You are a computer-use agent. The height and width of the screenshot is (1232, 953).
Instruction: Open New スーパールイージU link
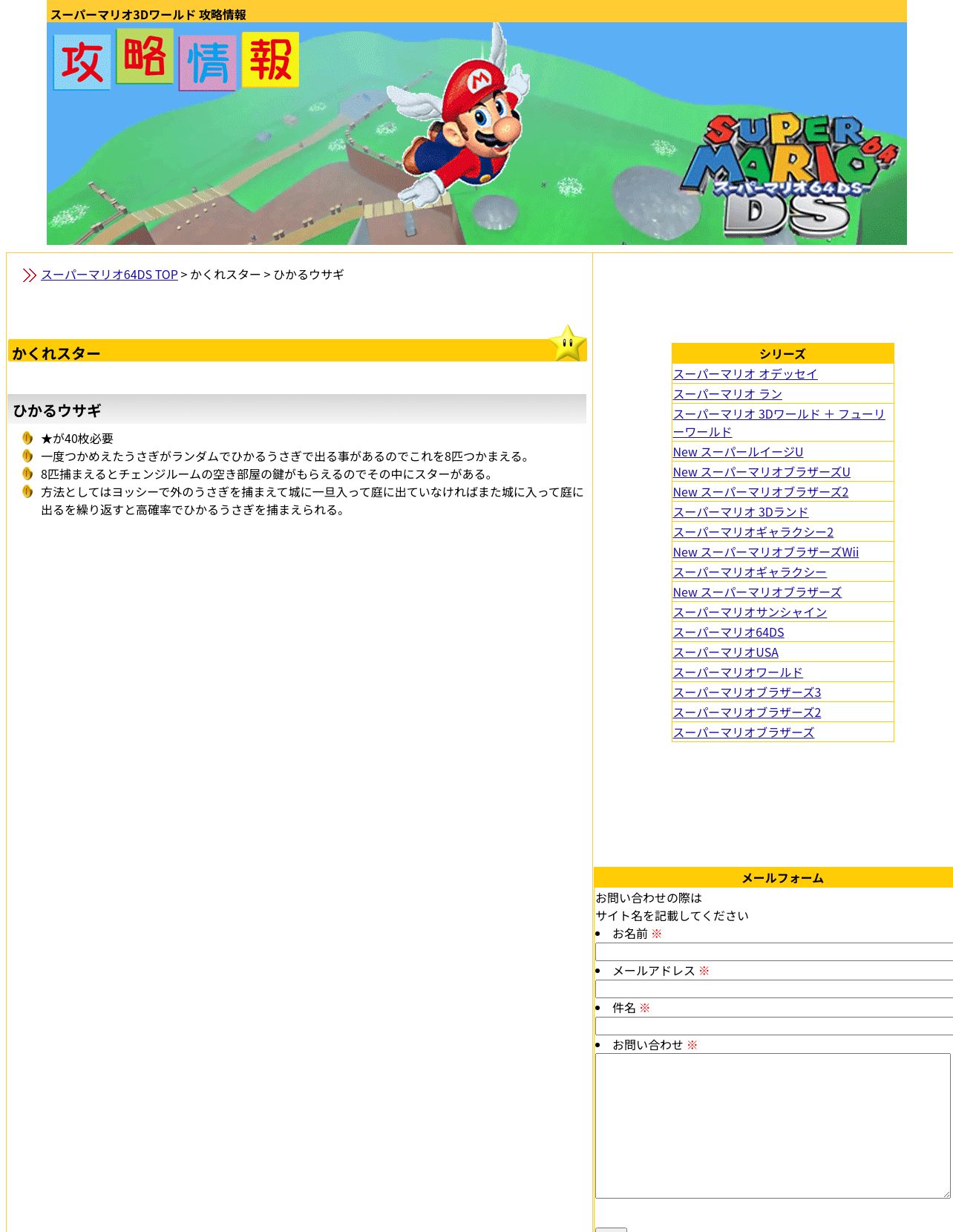(x=738, y=452)
